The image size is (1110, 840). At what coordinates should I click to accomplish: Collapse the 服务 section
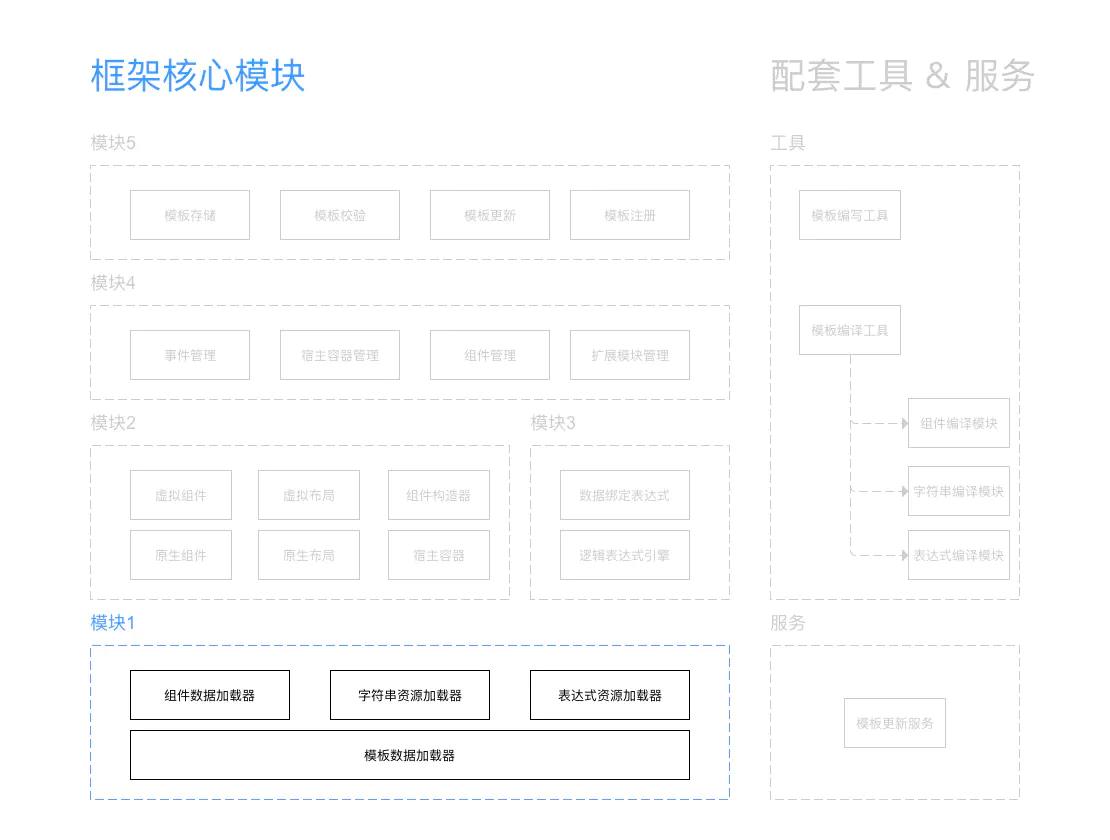pos(789,622)
